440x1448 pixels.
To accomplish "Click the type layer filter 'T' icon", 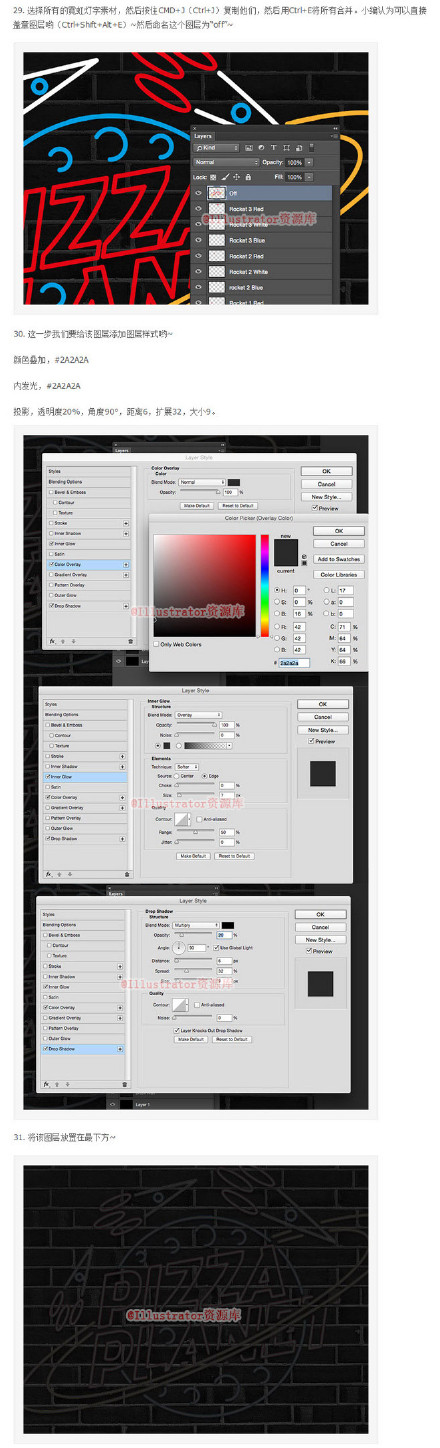I will click(273, 148).
